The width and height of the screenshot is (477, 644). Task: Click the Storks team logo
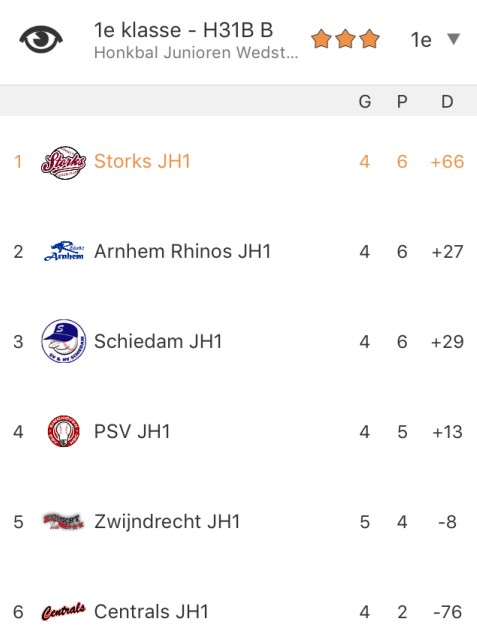[63, 162]
